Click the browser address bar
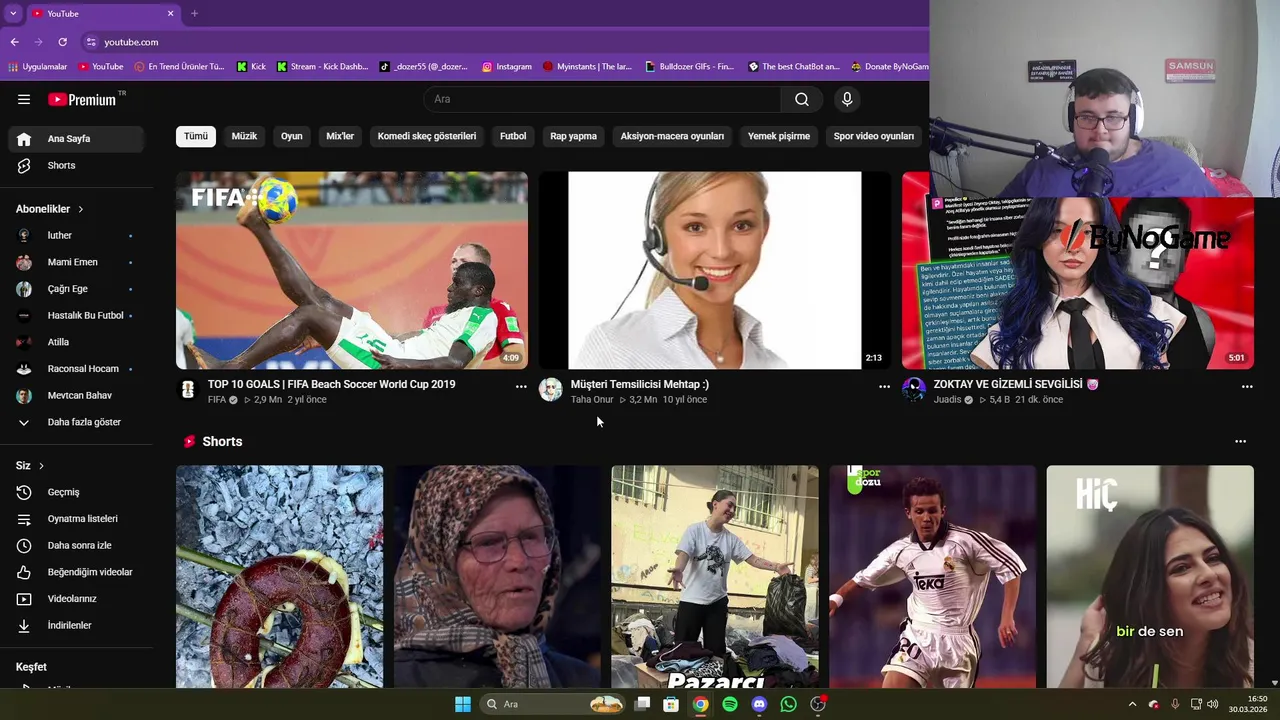Viewport: 1280px width, 720px height. pos(500,42)
